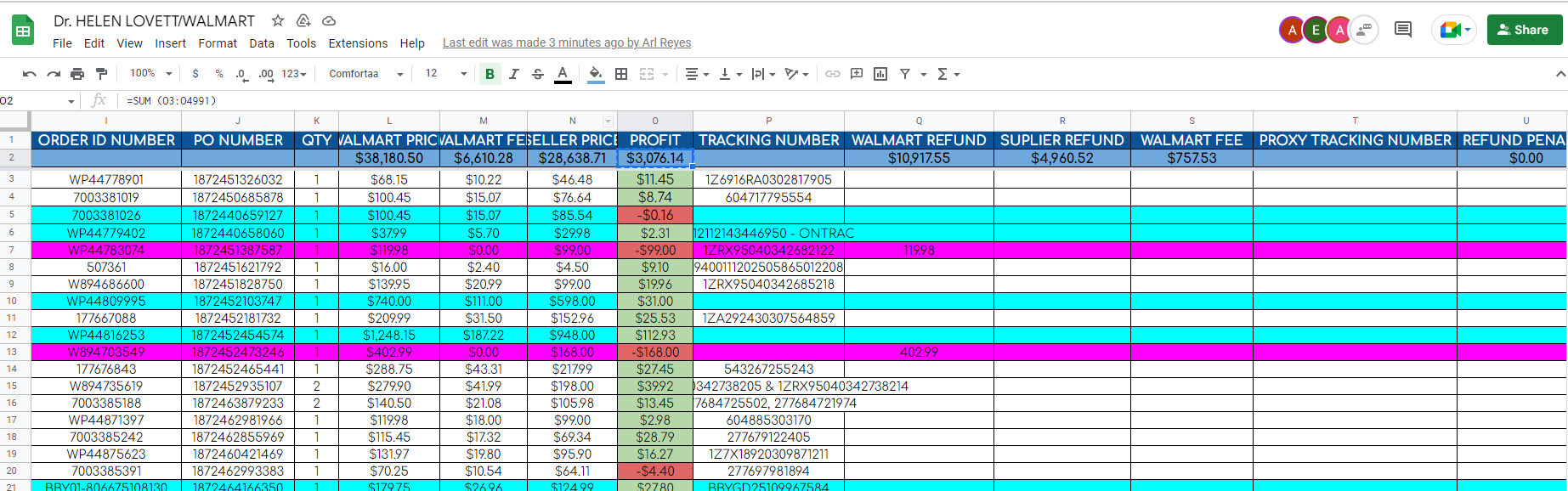Apply percent format icon
1568x491 pixels.
(x=219, y=74)
